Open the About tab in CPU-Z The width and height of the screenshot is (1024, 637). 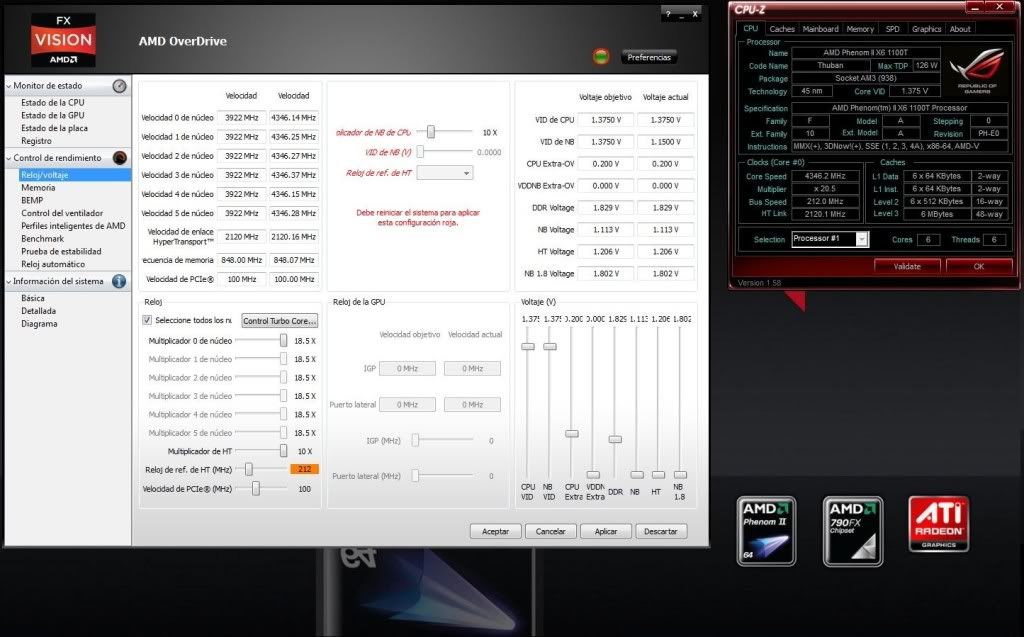(x=960, y=29)
